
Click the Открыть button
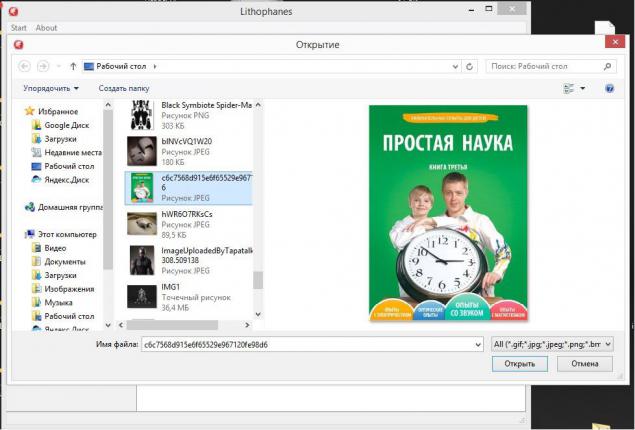point(520,364)
